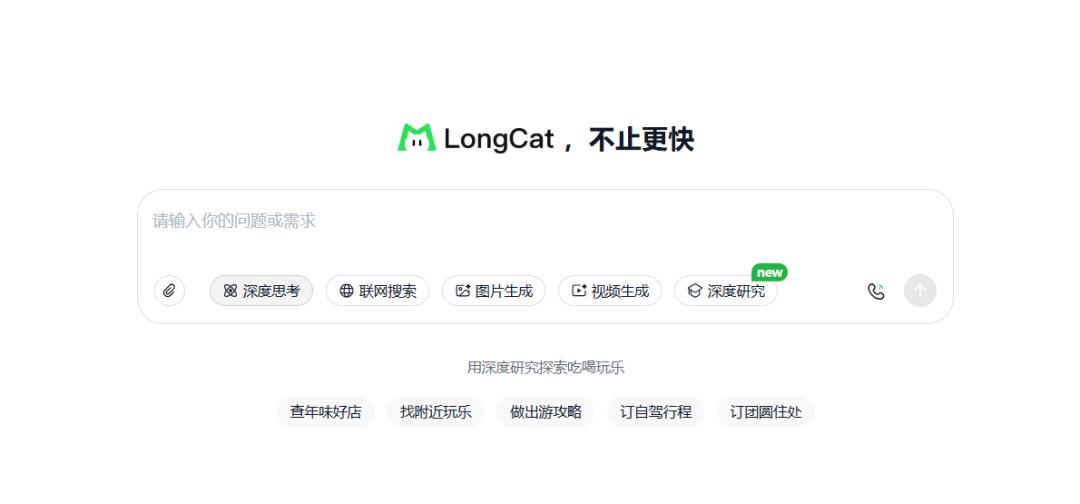Click the video icon in 视频生成
The image size is (1080, 504).
(579, 291)
